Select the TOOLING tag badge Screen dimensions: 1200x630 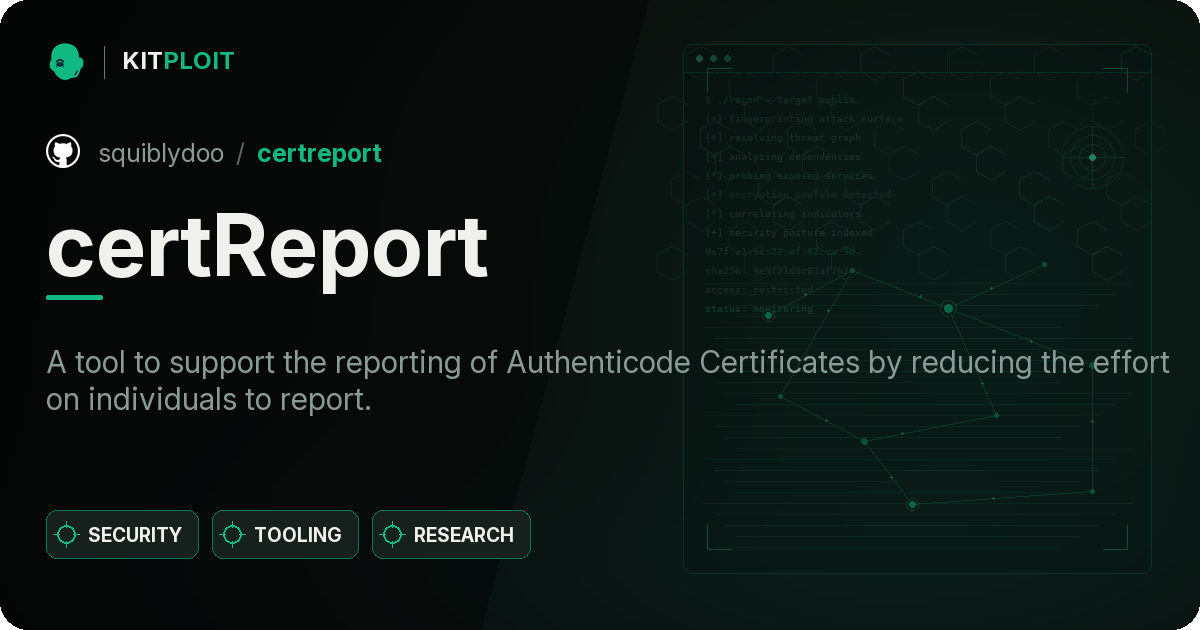pos(285,534)
